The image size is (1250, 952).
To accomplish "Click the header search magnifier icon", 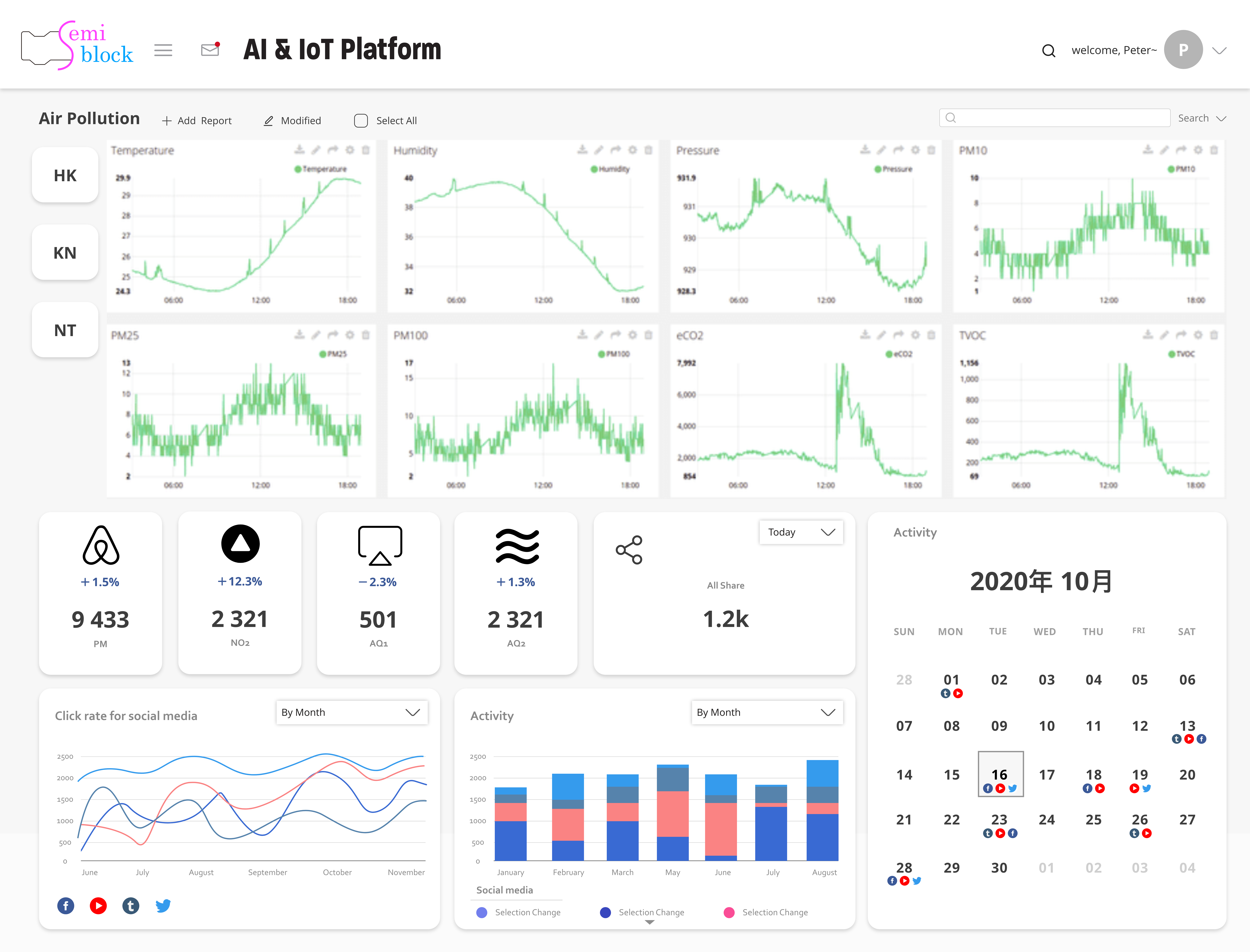I will point(1049,51).
